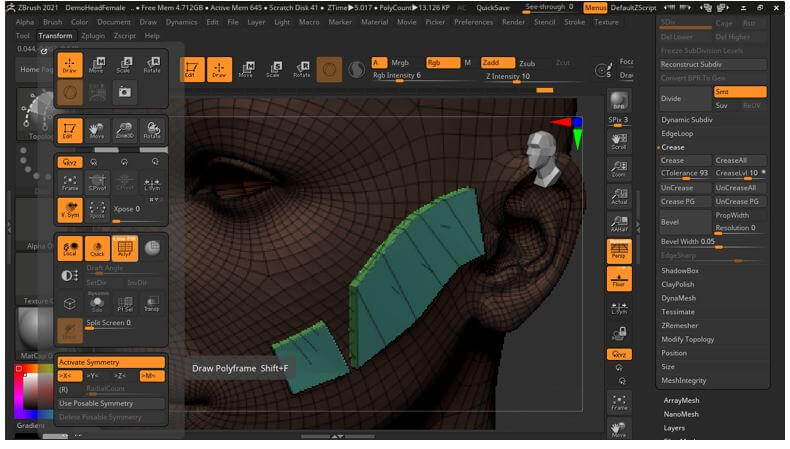
Task: Click the Divide button
Action: click(685, 99)
